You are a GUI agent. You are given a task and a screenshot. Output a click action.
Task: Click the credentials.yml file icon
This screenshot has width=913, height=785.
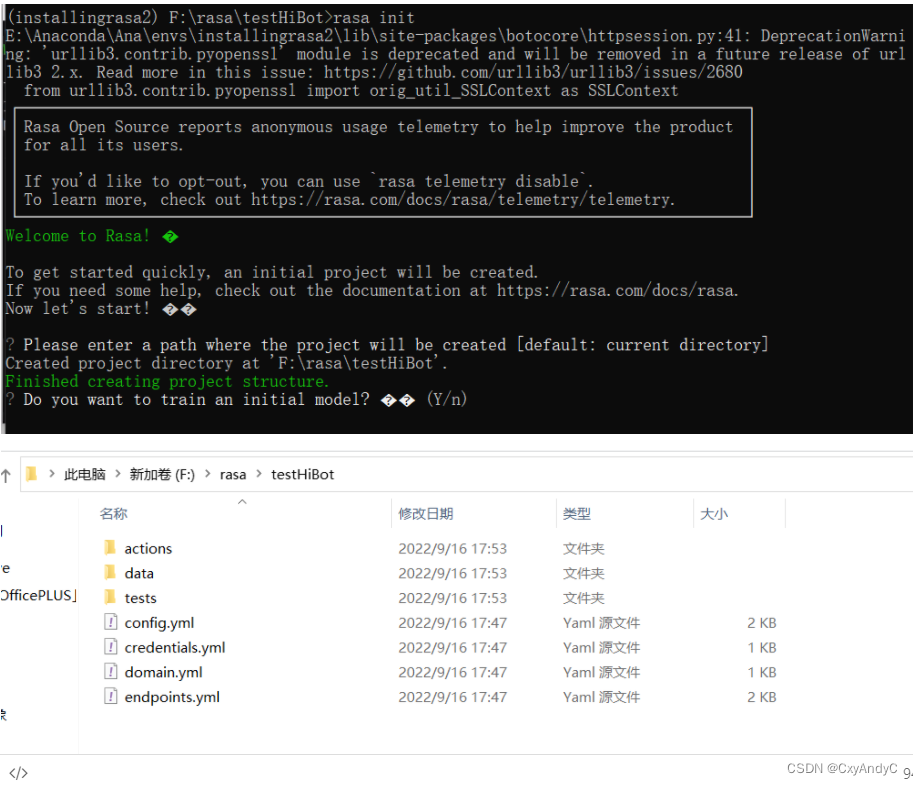(110, 646)
